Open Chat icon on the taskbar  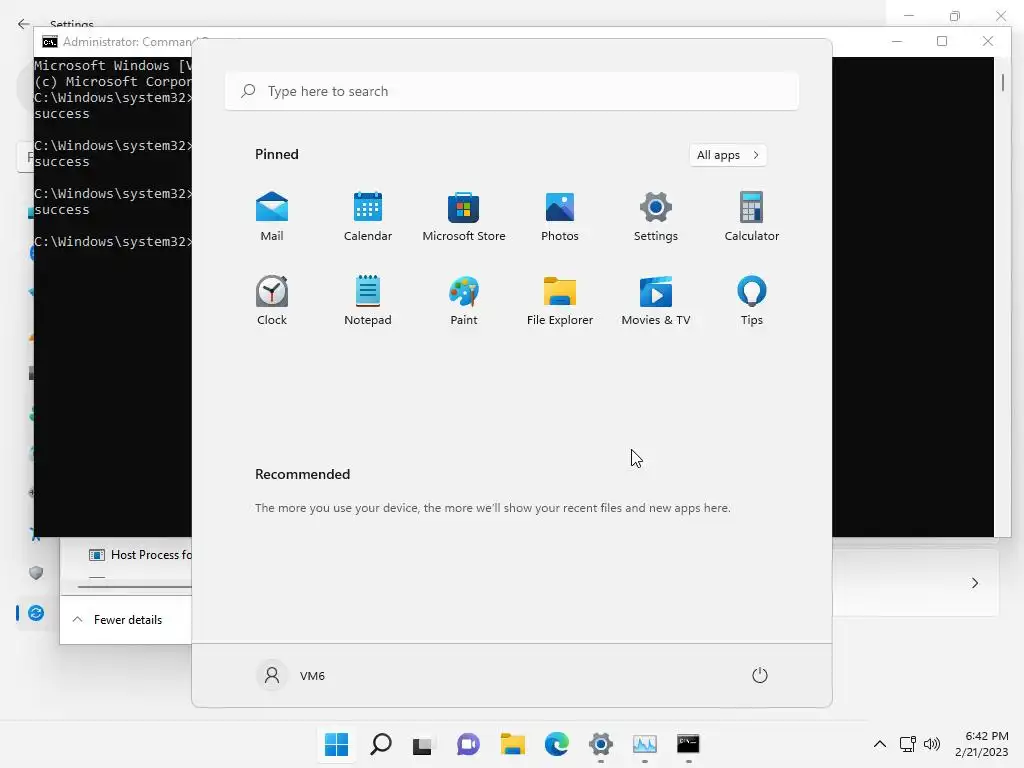468,744
